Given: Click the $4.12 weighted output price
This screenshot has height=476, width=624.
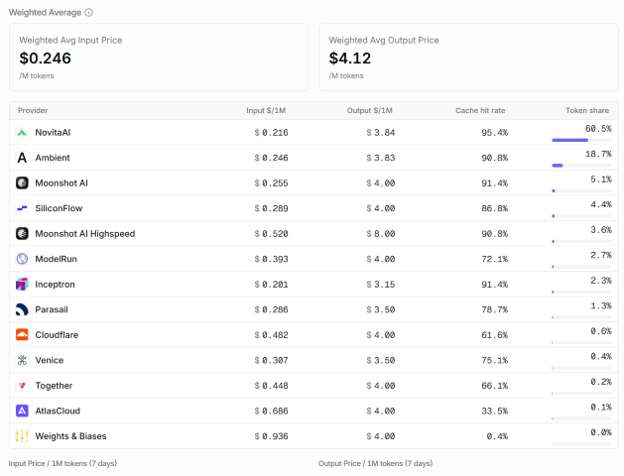Looking at the screenshot, I should point(350,58).
